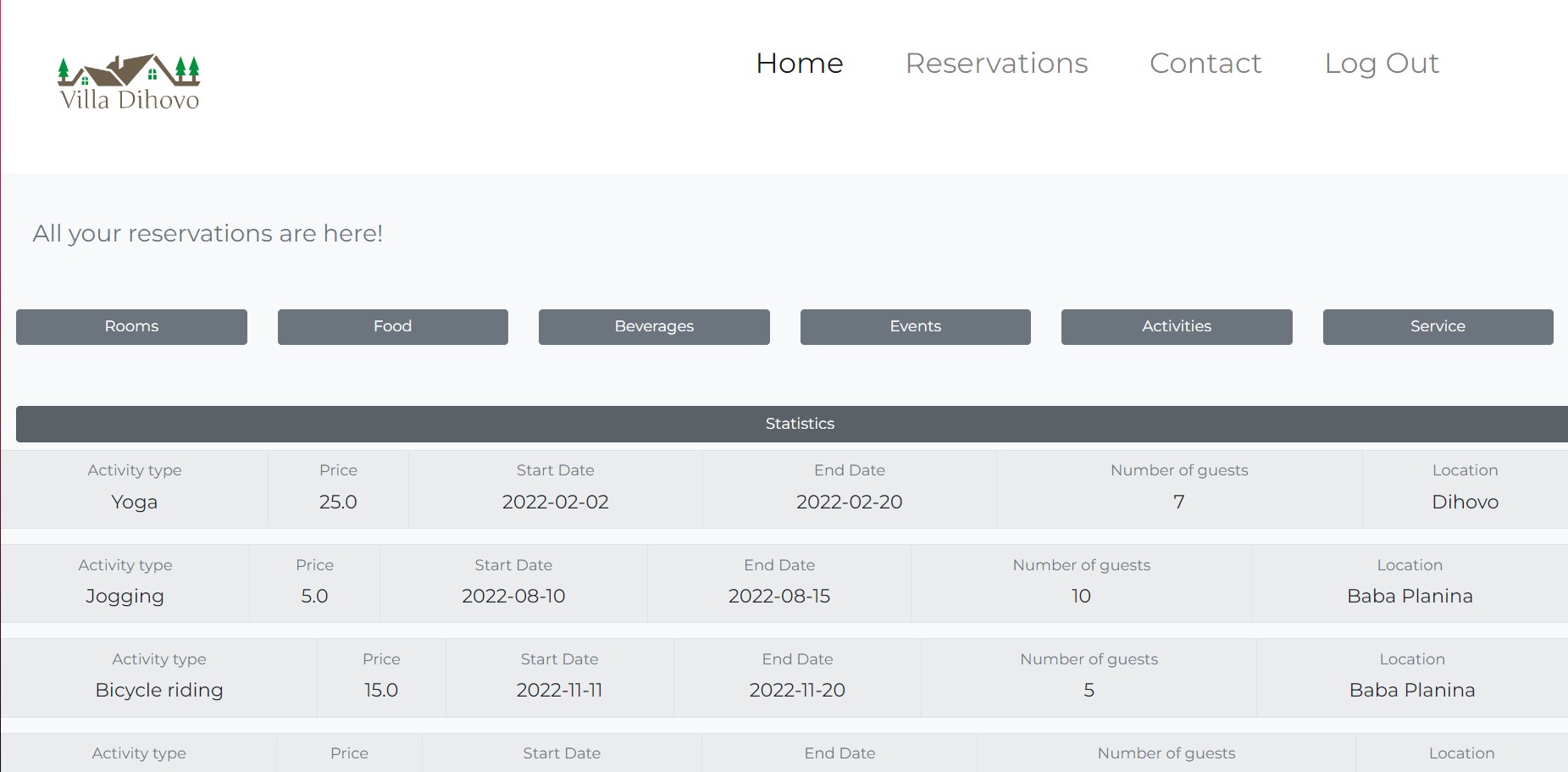This screenshot has height=772, width=1568.
Task: Open the Service reservations button
Action: [x=1438, y=327]
